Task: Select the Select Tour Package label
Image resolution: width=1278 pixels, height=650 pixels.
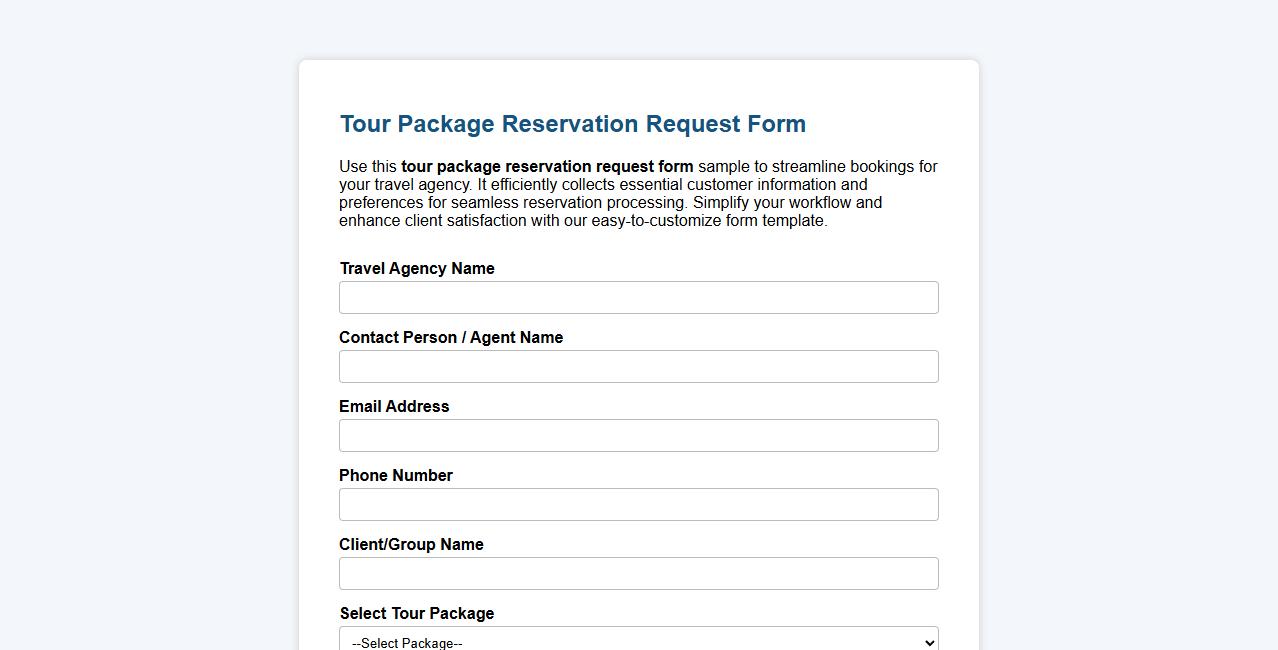Action: tap(416, 613)
